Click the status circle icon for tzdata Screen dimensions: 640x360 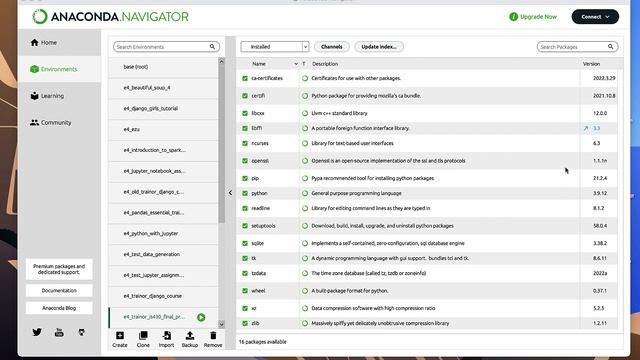[x=305, y=273]
